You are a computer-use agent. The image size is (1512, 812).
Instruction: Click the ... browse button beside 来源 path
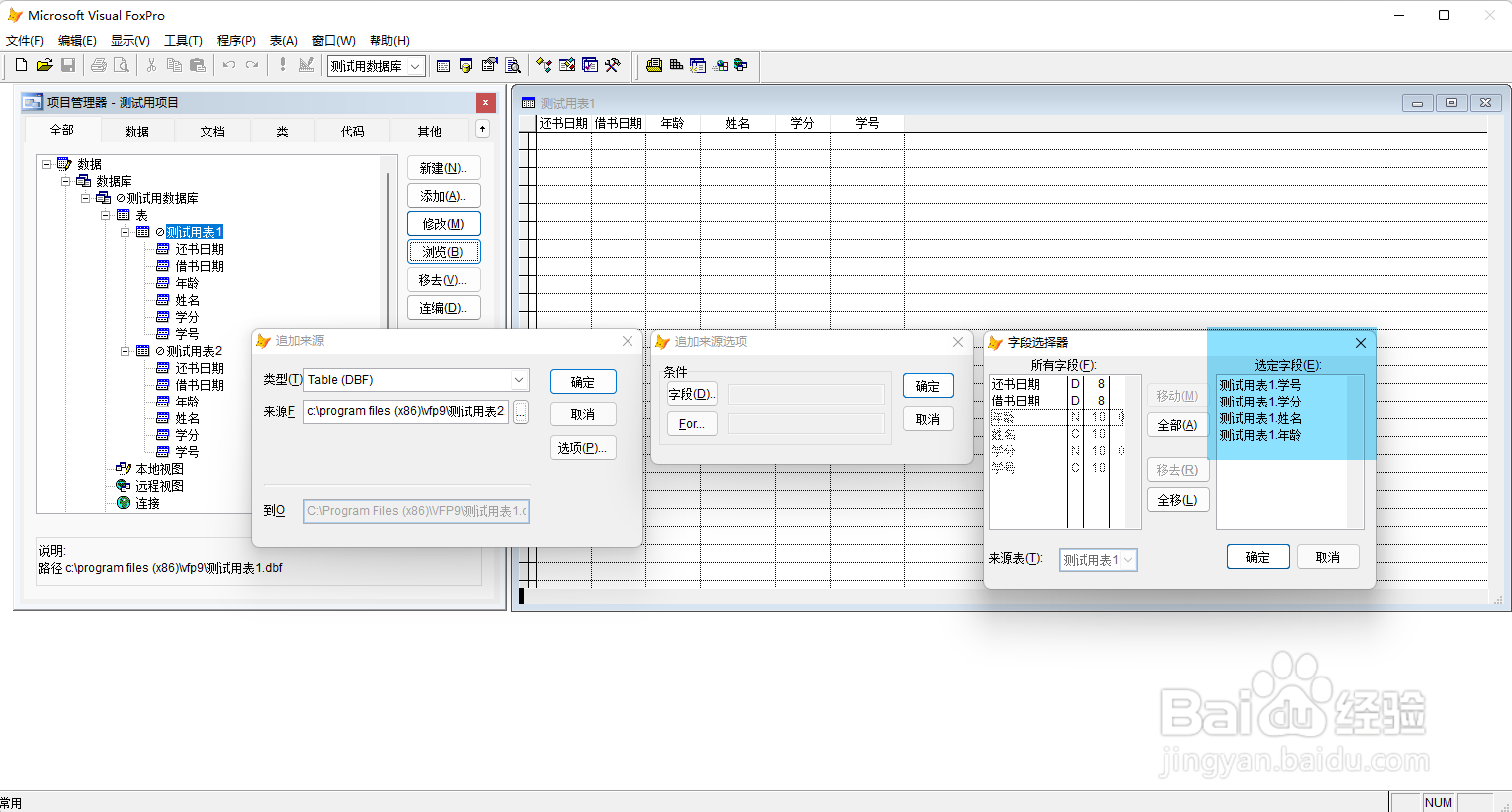tap(521, 412)
